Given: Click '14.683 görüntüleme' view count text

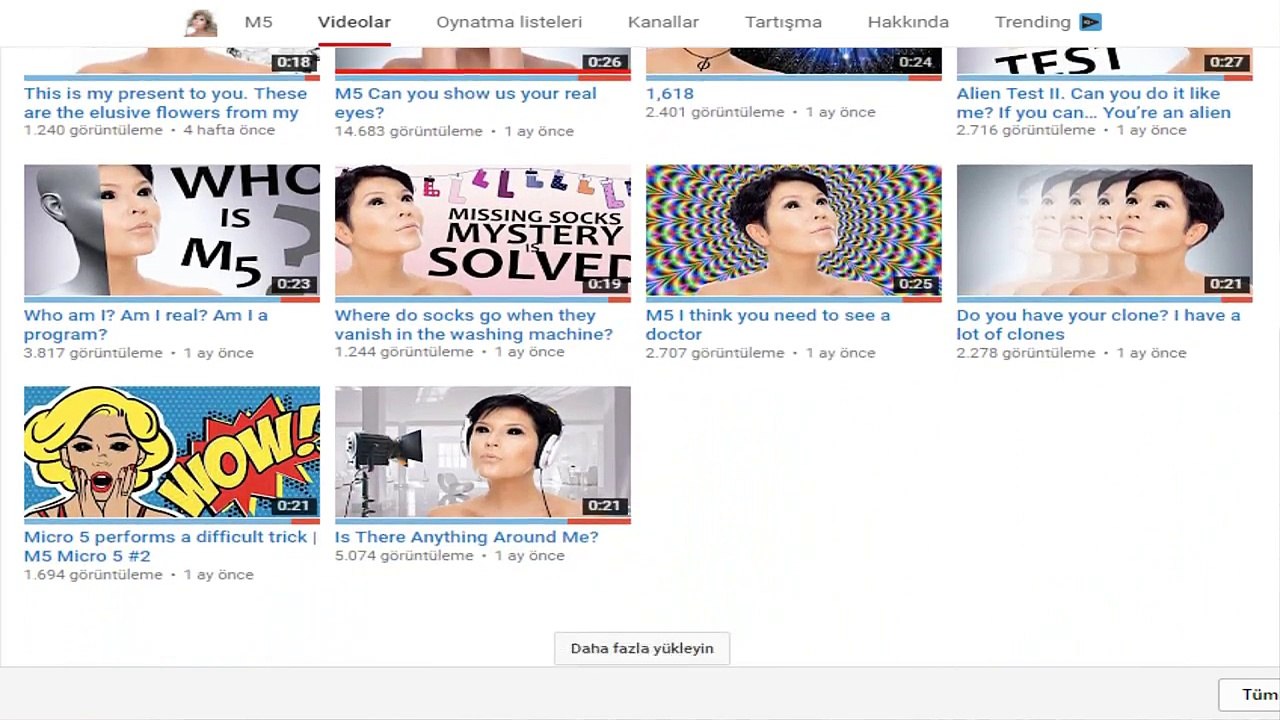Looking at the screenshot, I should (x=409, y=131).
